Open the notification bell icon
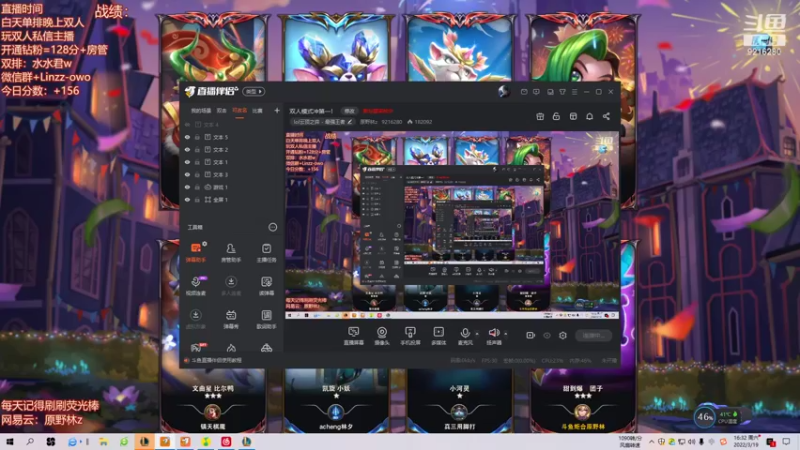Screen dimensions: 800x450 tap(589, 116)
